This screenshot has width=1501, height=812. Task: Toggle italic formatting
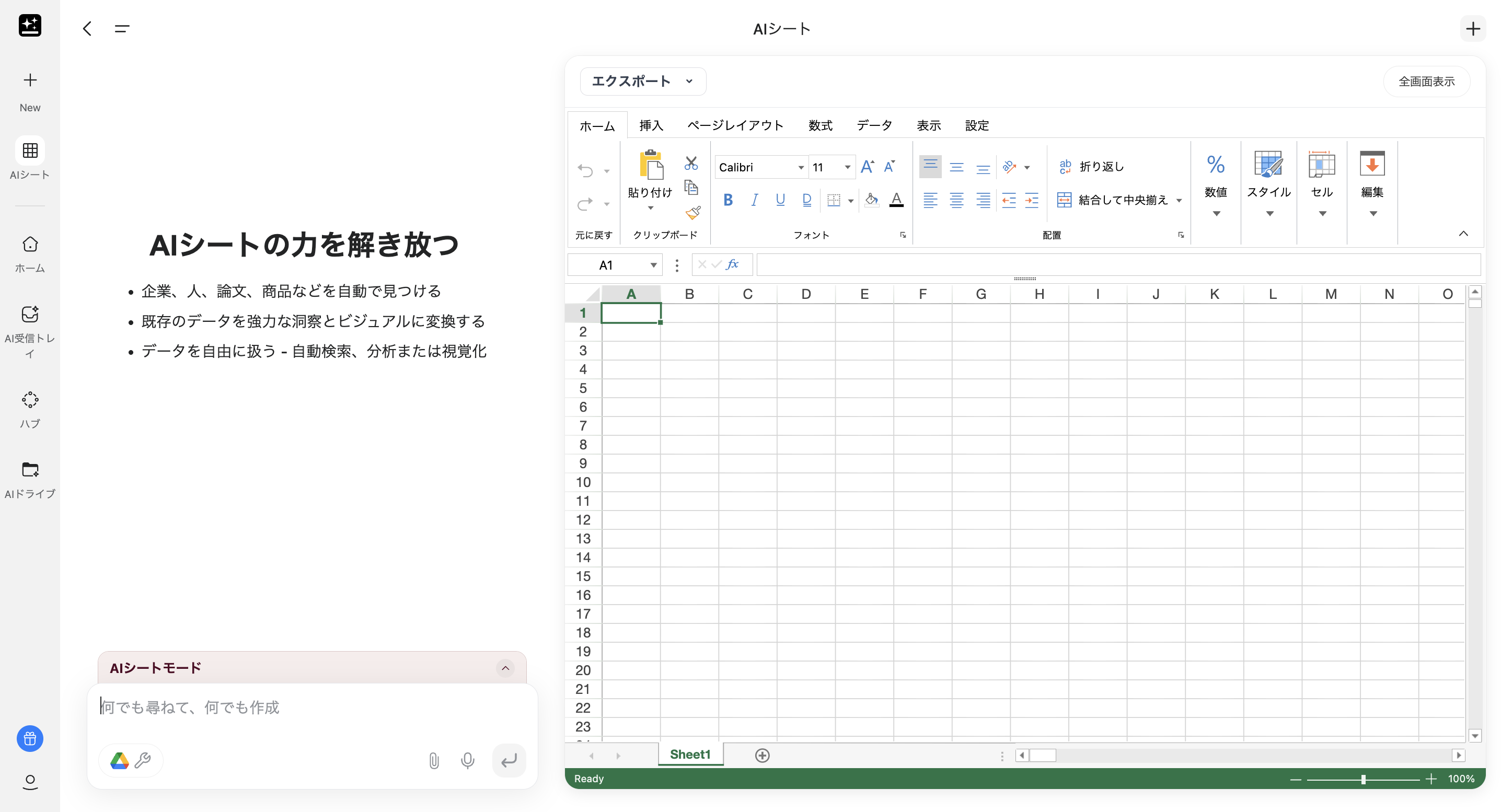pyautogui.click(x=754, y=200)
